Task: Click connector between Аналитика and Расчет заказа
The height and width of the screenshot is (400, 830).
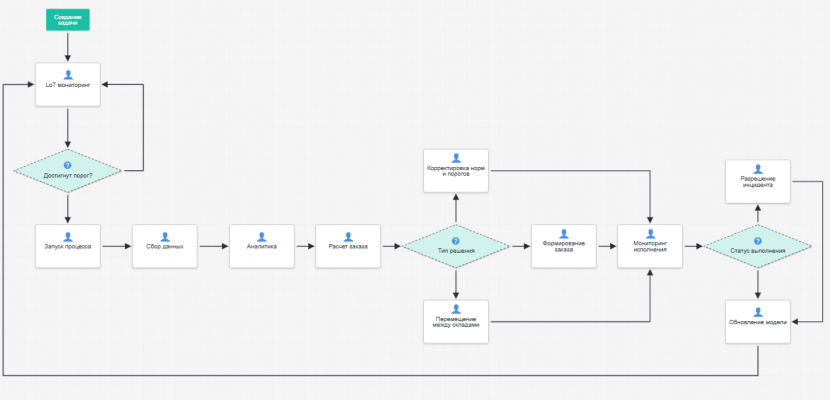Action: tap(304, 245)
